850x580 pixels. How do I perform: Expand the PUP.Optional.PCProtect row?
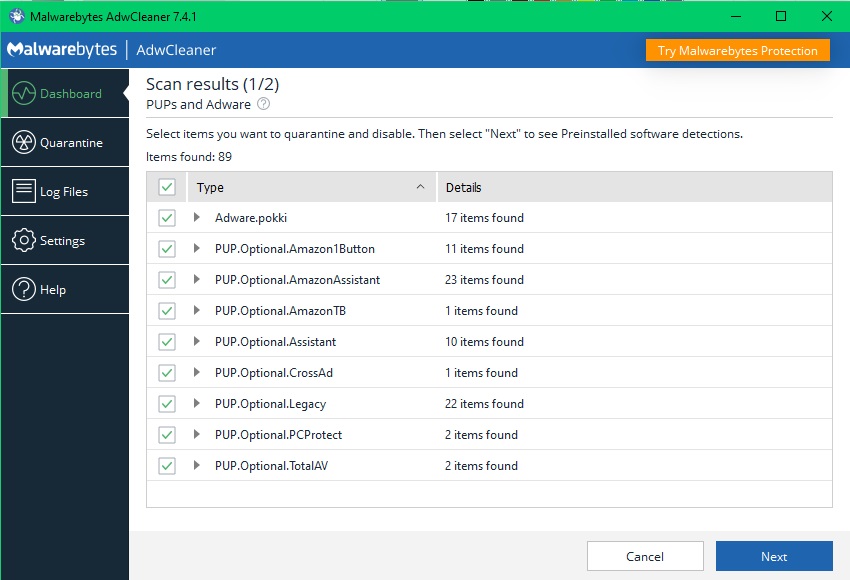(x=197, y=434)
